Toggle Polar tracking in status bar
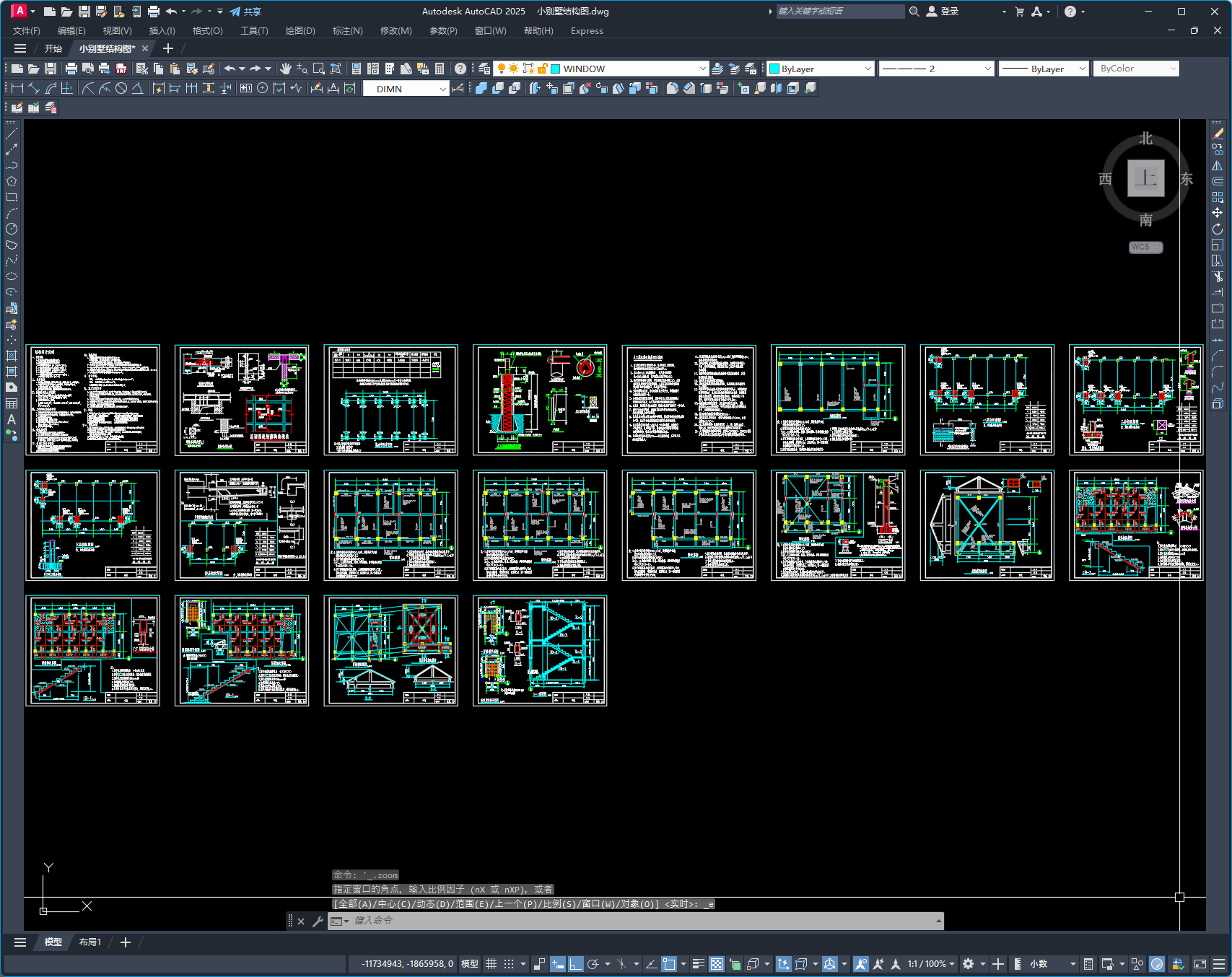The width and height of the screenshot is (1232, 977). pos(593,964)
